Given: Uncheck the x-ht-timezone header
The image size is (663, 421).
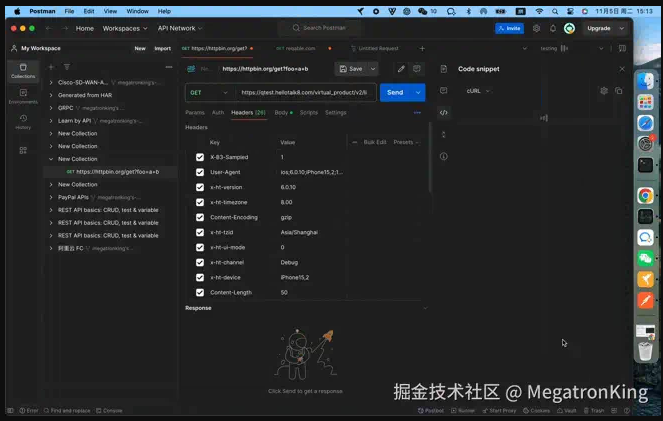Looking at the screenshot, I should click(x=200, y=202).
